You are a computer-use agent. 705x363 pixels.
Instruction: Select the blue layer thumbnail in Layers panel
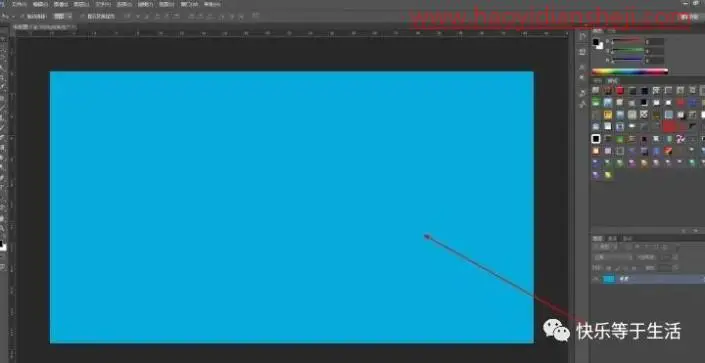pos(609,279)
